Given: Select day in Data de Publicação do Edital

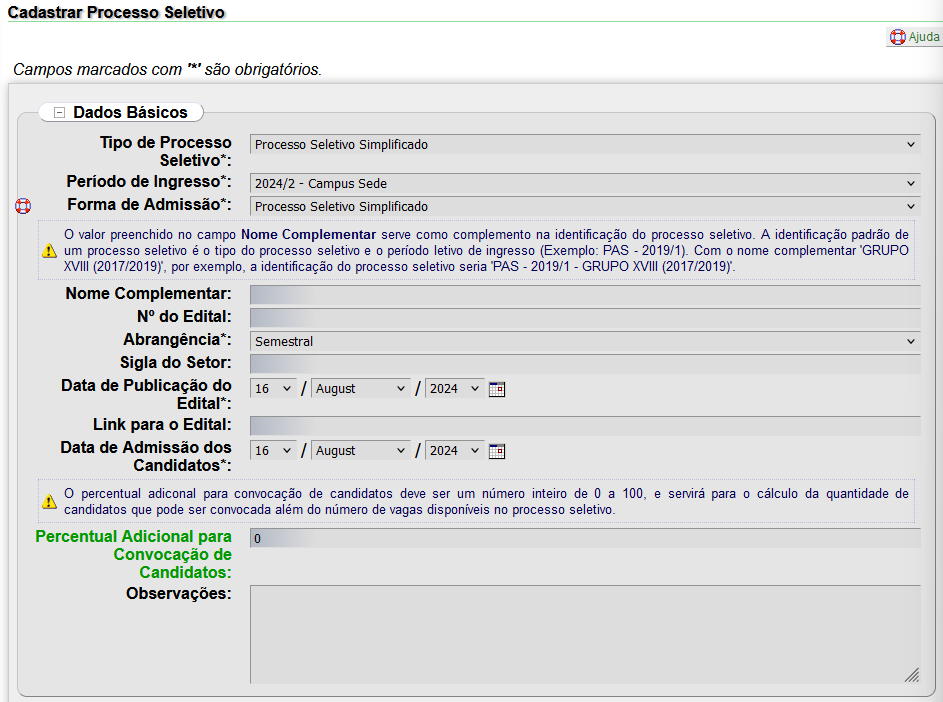Looking at the screenshot, I should click(x=273, y=389).
